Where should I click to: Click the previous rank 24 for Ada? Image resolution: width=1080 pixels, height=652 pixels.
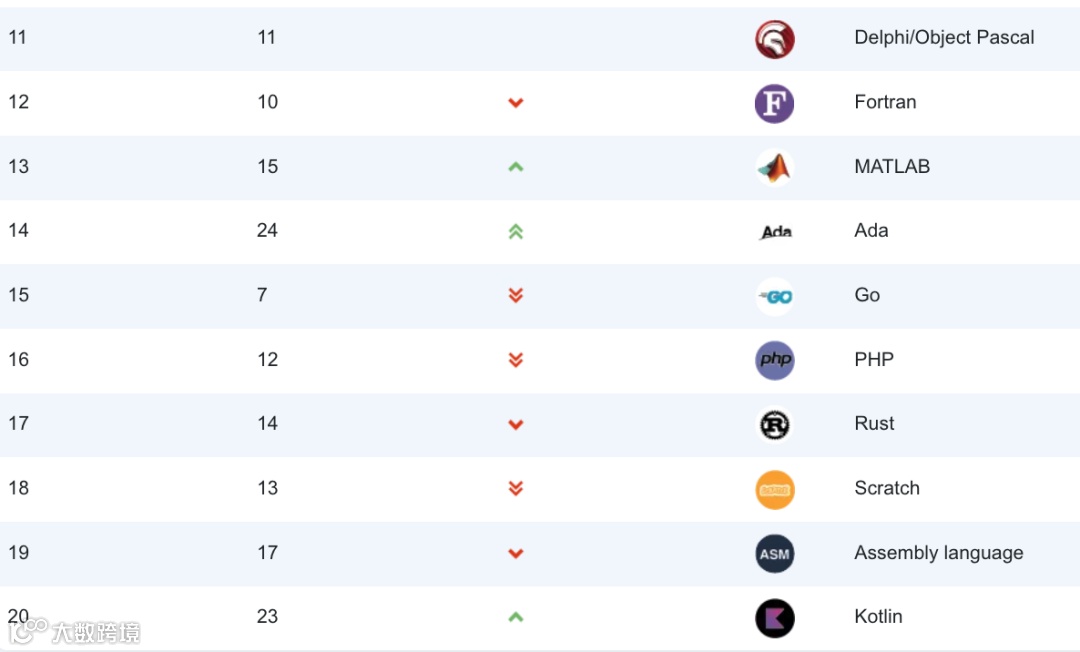coord(267,230)
